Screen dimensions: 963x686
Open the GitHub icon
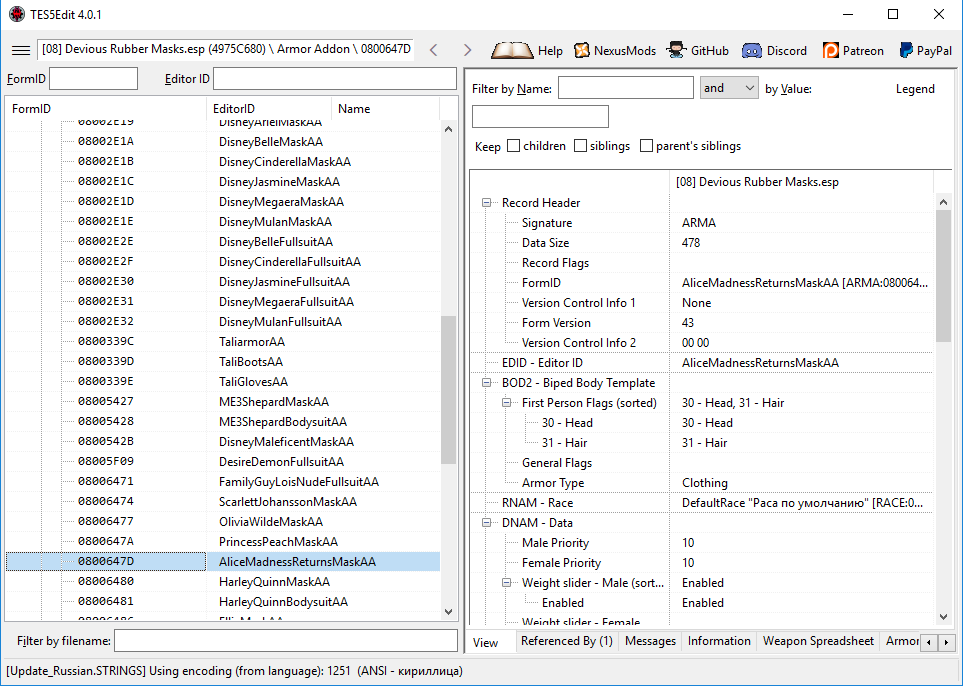click(677, 50)
